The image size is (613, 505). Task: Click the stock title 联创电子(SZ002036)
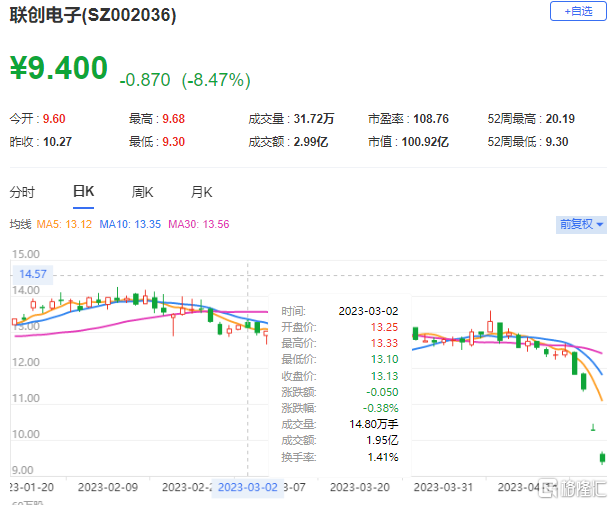[x=93, y=16]
